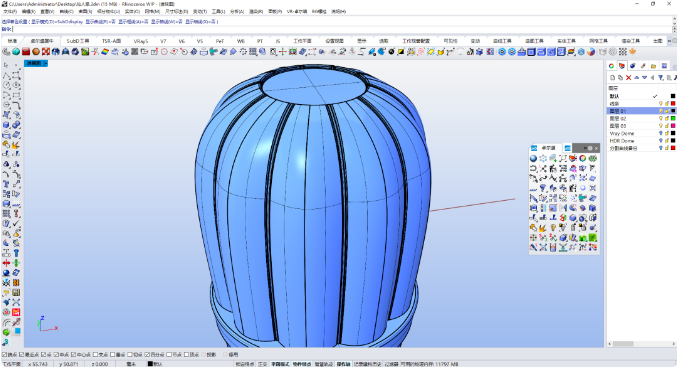Toggle visibility bulb of 图层 02
The width and height of the screenshot is (677, 368).
pyautogui.click(x=660, y=118)
